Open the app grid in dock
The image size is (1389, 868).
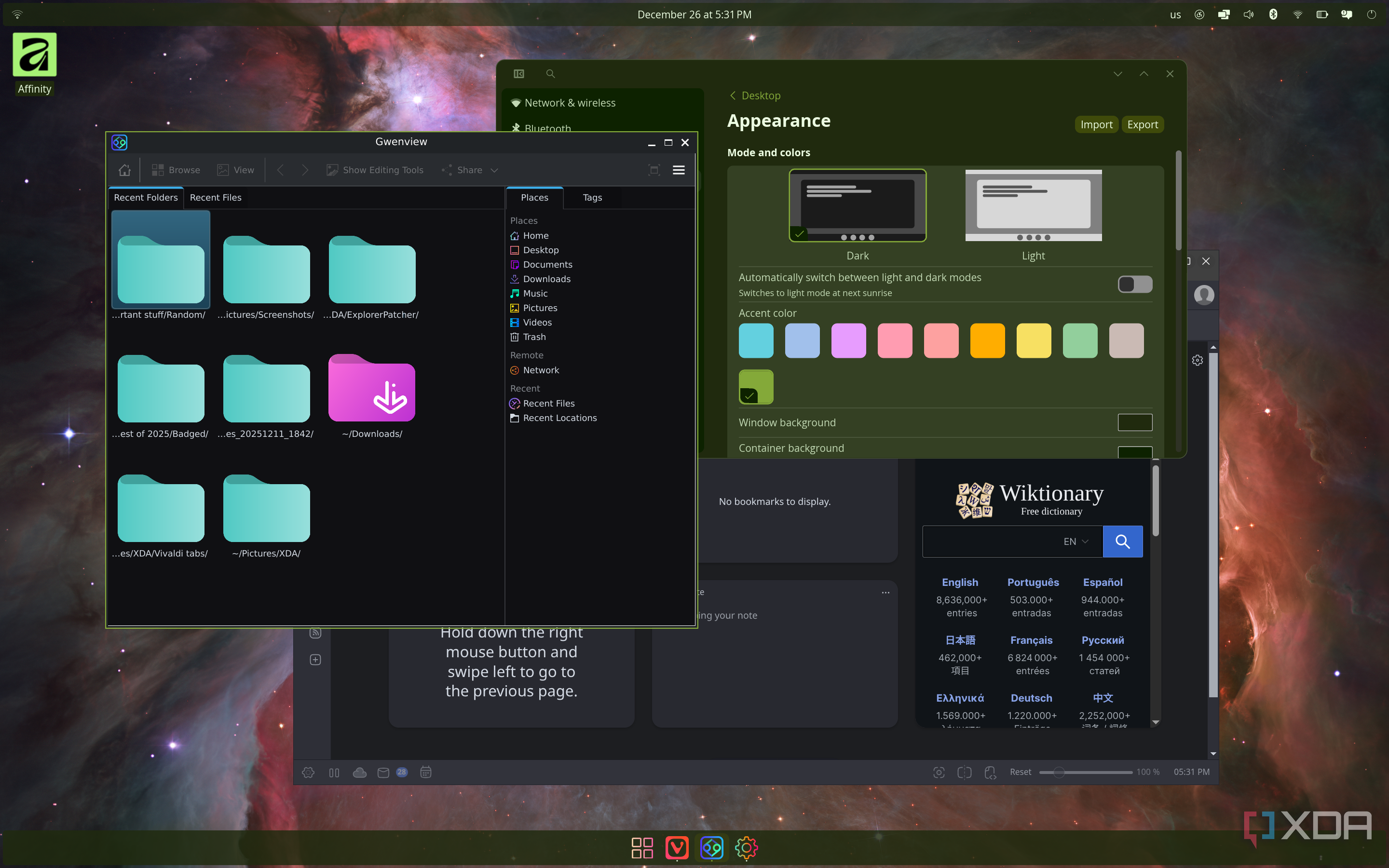[642, 848]
